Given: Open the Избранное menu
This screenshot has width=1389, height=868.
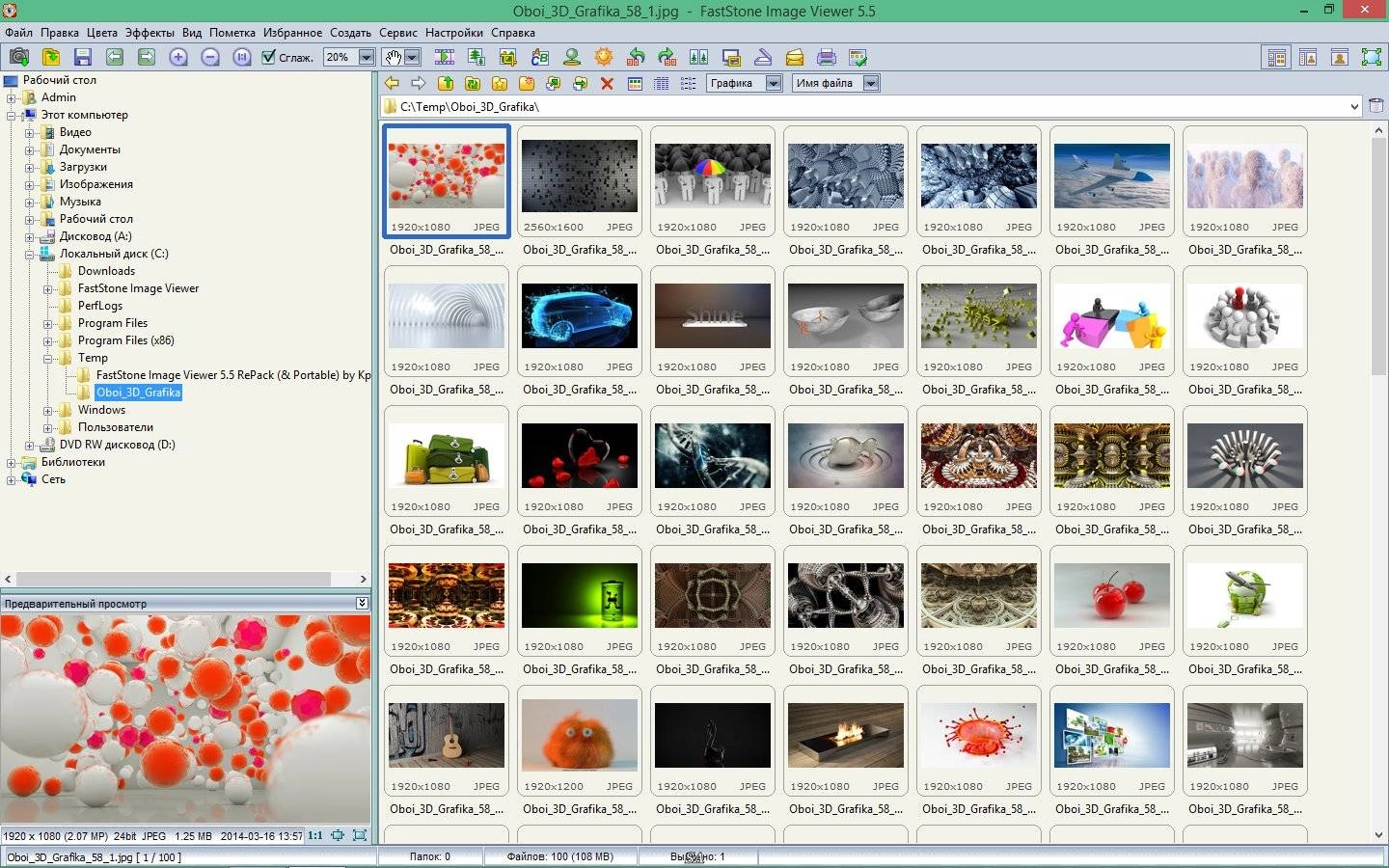Looking at the screenshot, I should [292, 32].
